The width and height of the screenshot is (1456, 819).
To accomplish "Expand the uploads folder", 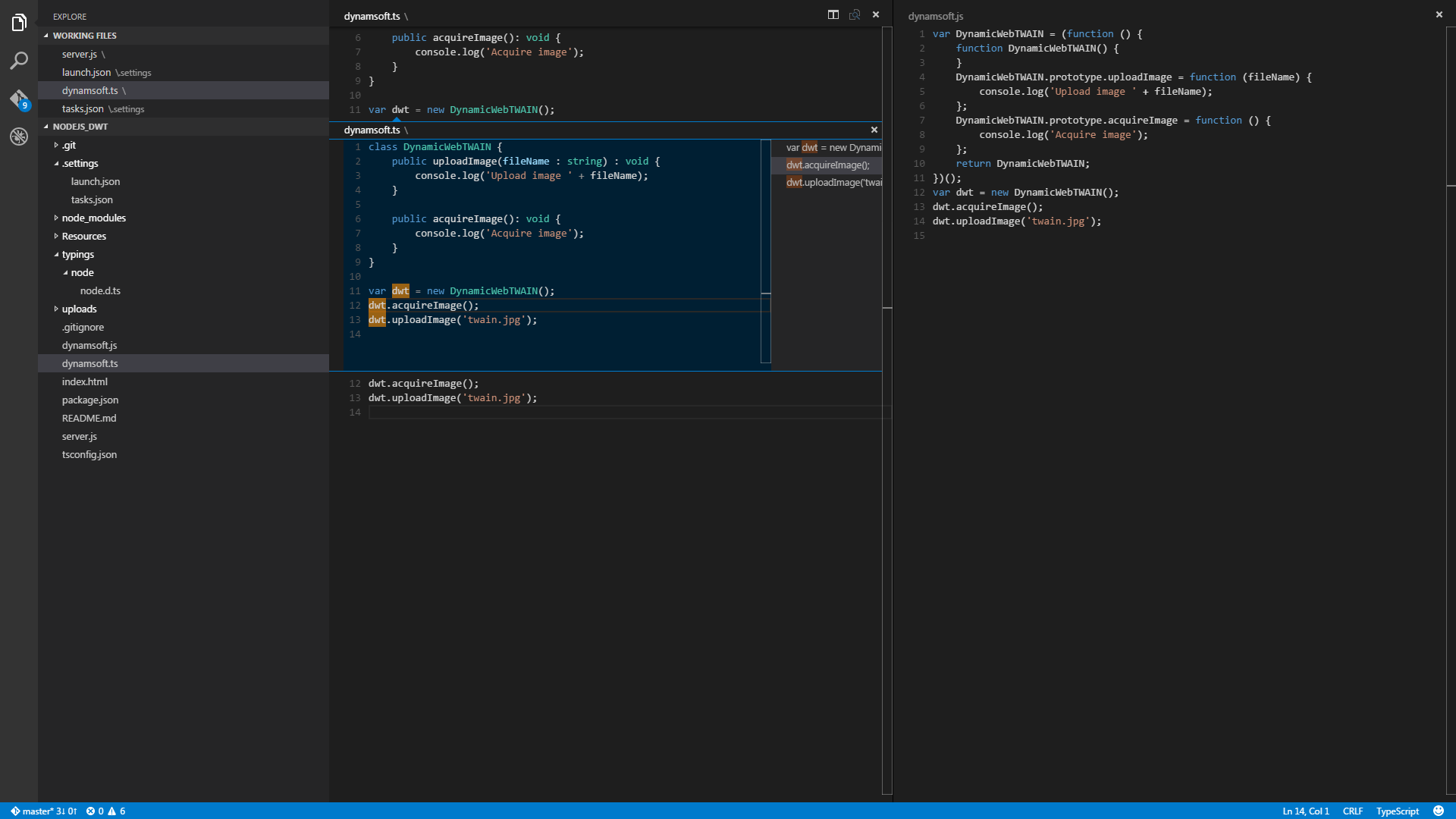I will coord(79,309).
